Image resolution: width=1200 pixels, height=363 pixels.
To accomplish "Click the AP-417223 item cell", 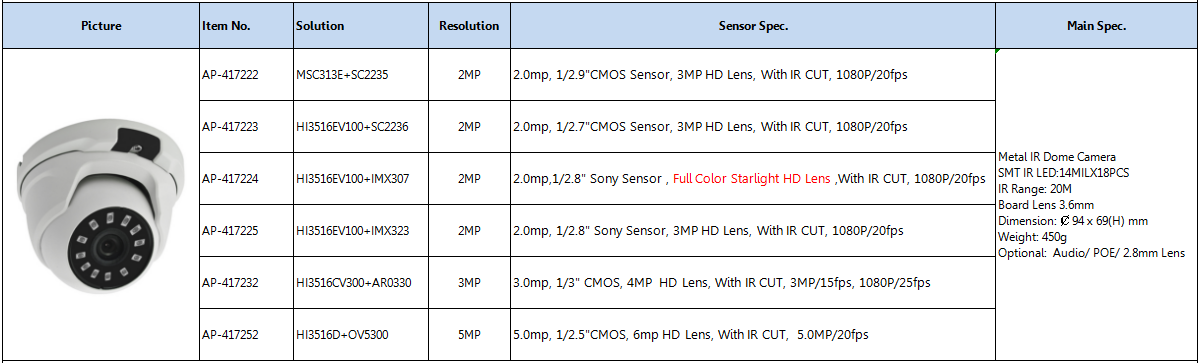I will [246, 127].
